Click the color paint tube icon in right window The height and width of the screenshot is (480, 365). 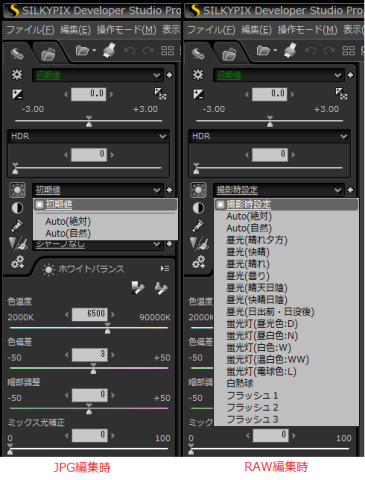[198, 226]
